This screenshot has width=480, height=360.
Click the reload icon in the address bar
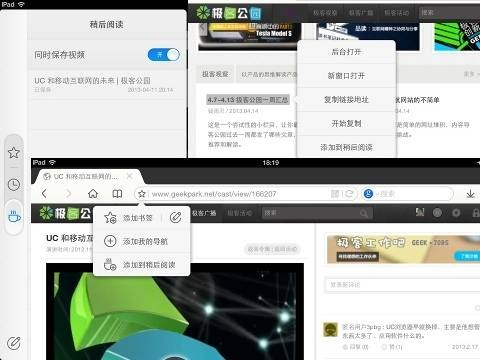[349, 194]
